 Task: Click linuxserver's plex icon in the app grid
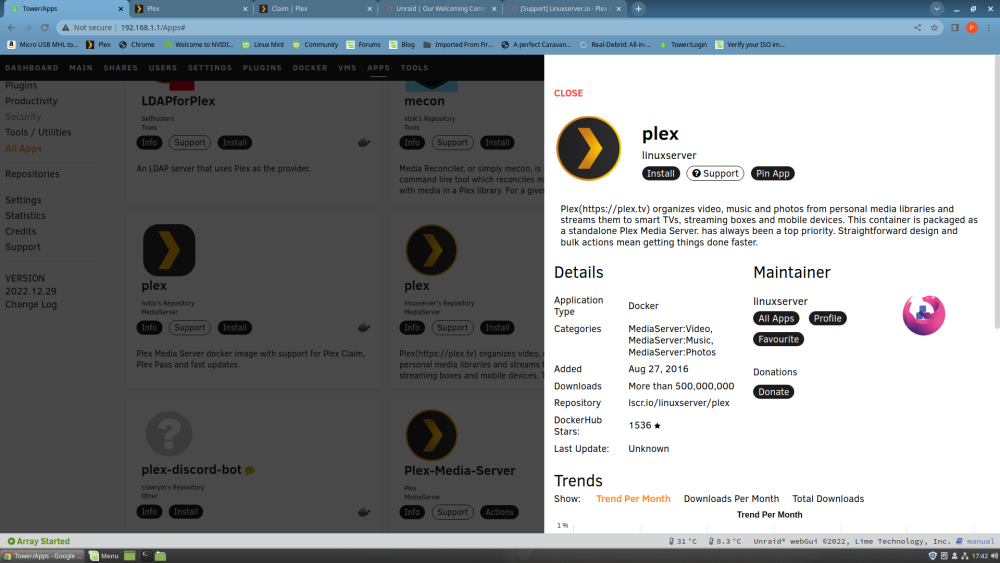[432, 250]
